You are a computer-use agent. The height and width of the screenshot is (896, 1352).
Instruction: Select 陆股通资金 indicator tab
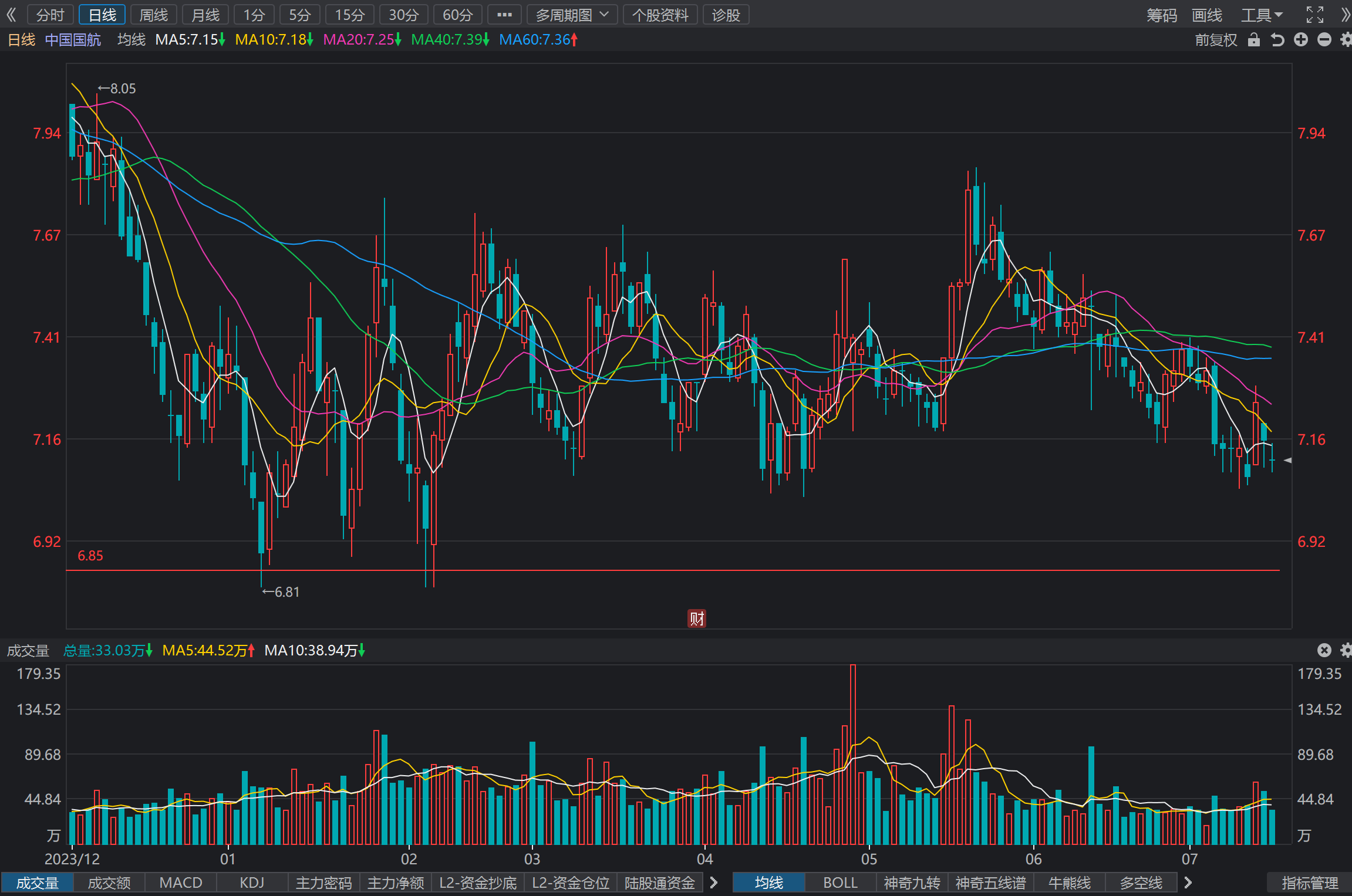point(660,883)
